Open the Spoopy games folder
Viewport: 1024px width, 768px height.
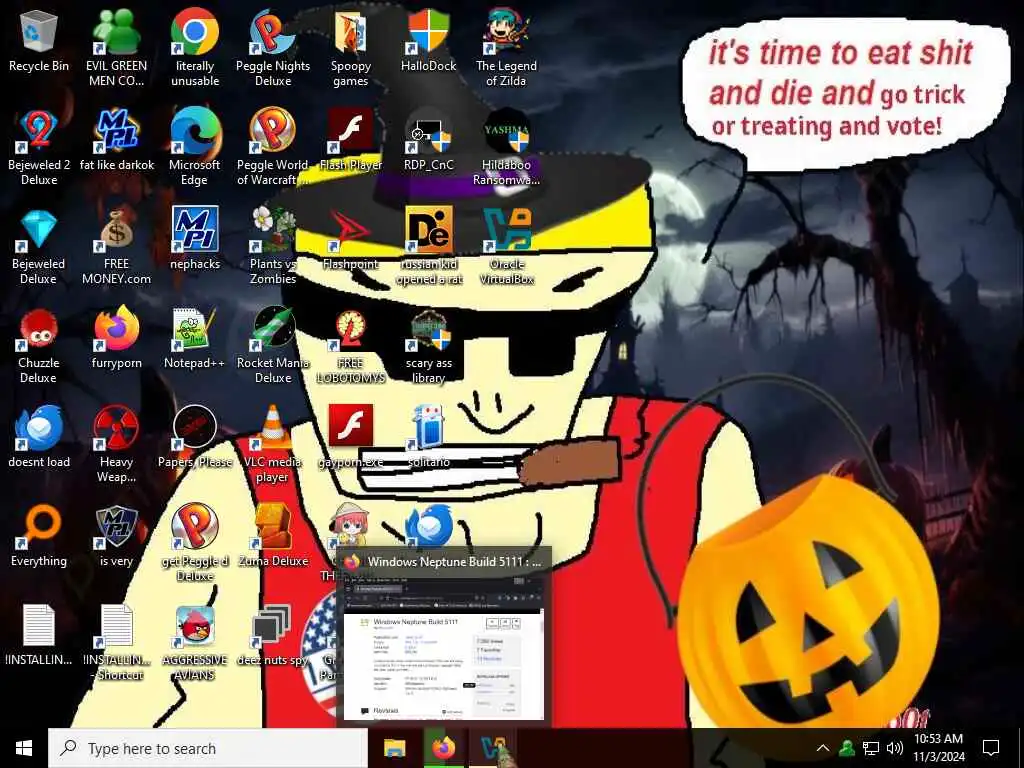click(351, 33)
